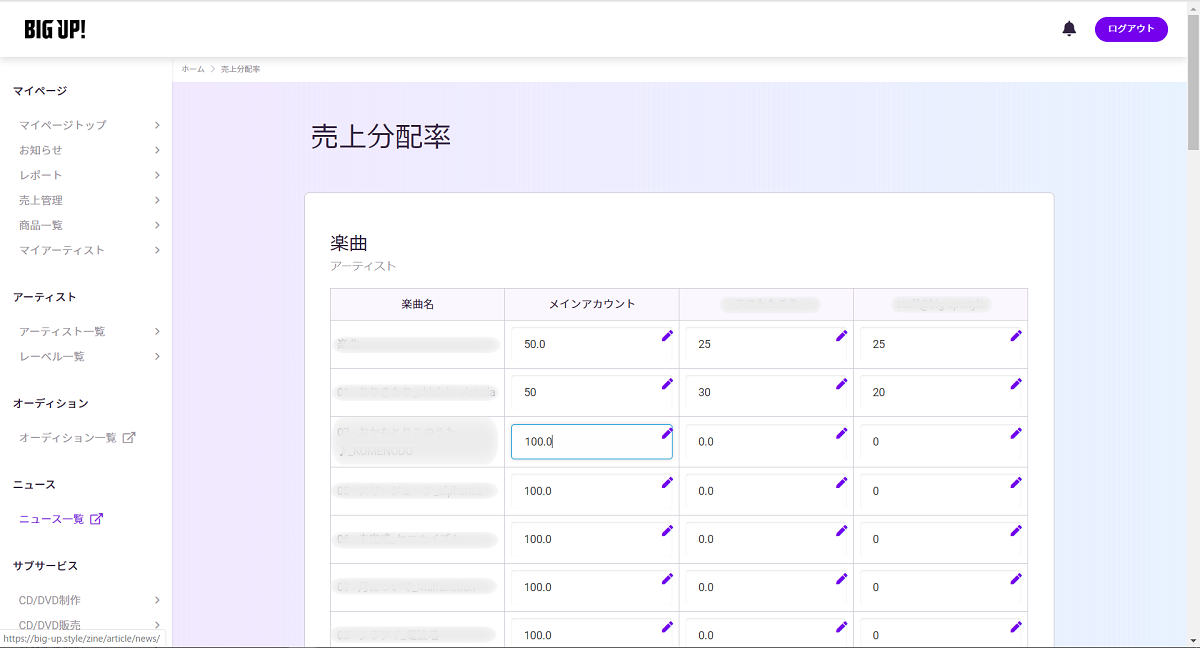The image size is (1200, 648).
Task: Expand the アーティスト一覧 sidebar chevron
Action: coord(157,331)
